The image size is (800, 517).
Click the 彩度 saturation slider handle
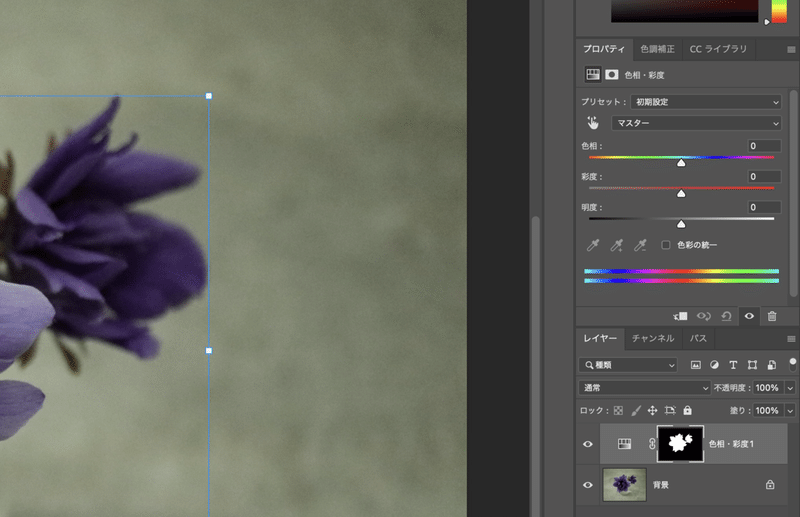pyautogui.click(x=681, y=193)
